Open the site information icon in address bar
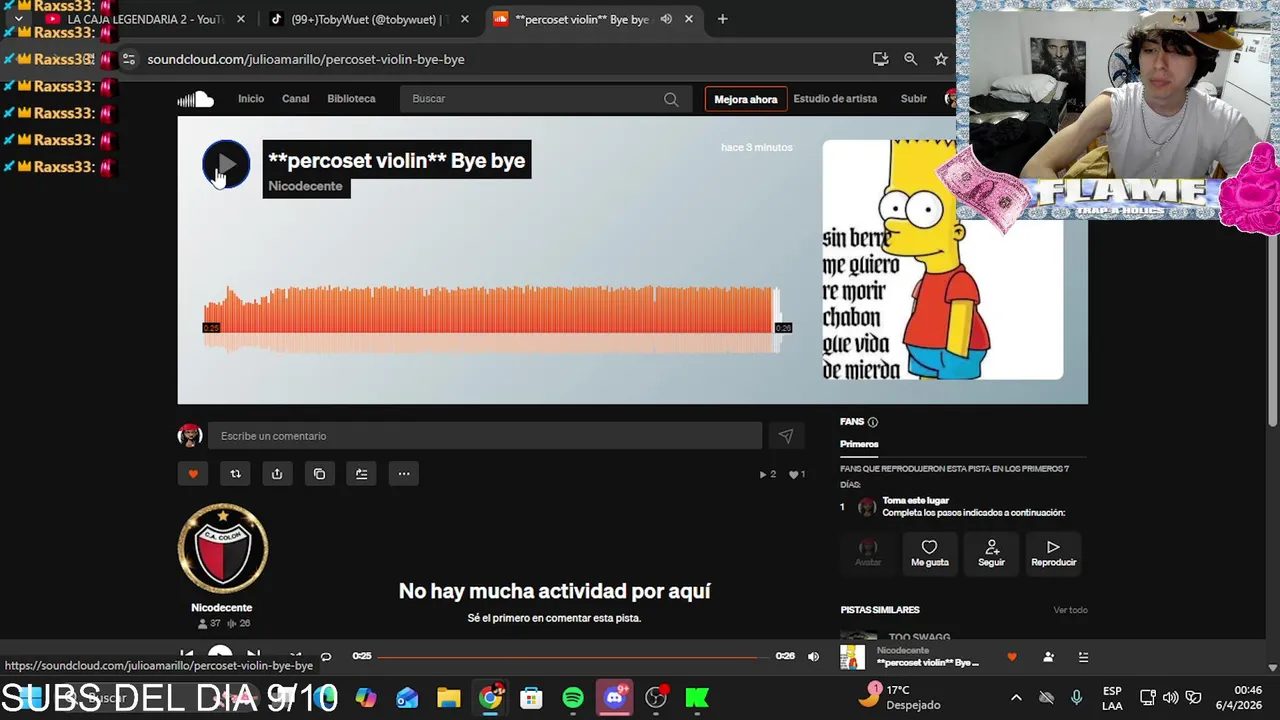This screenshot has width=1280, height=720. [128, 59]
